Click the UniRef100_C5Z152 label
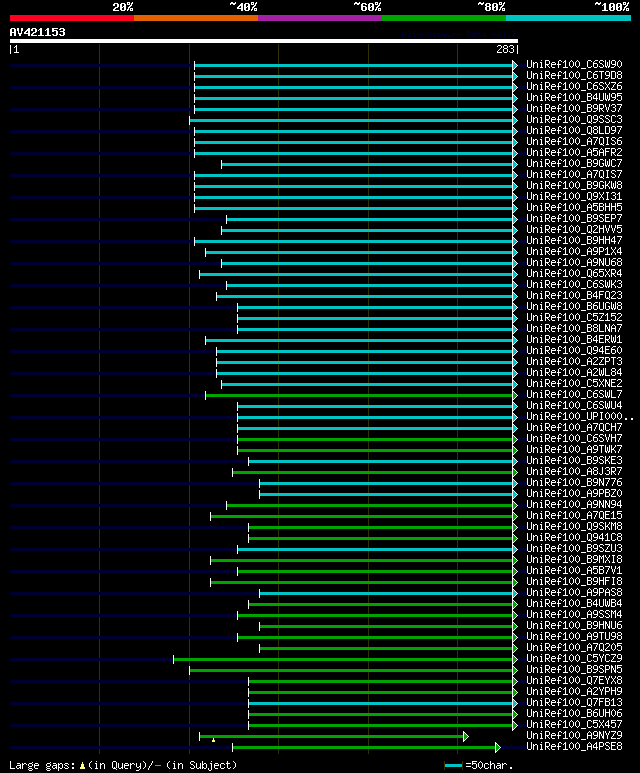 [x=574, y=317]
